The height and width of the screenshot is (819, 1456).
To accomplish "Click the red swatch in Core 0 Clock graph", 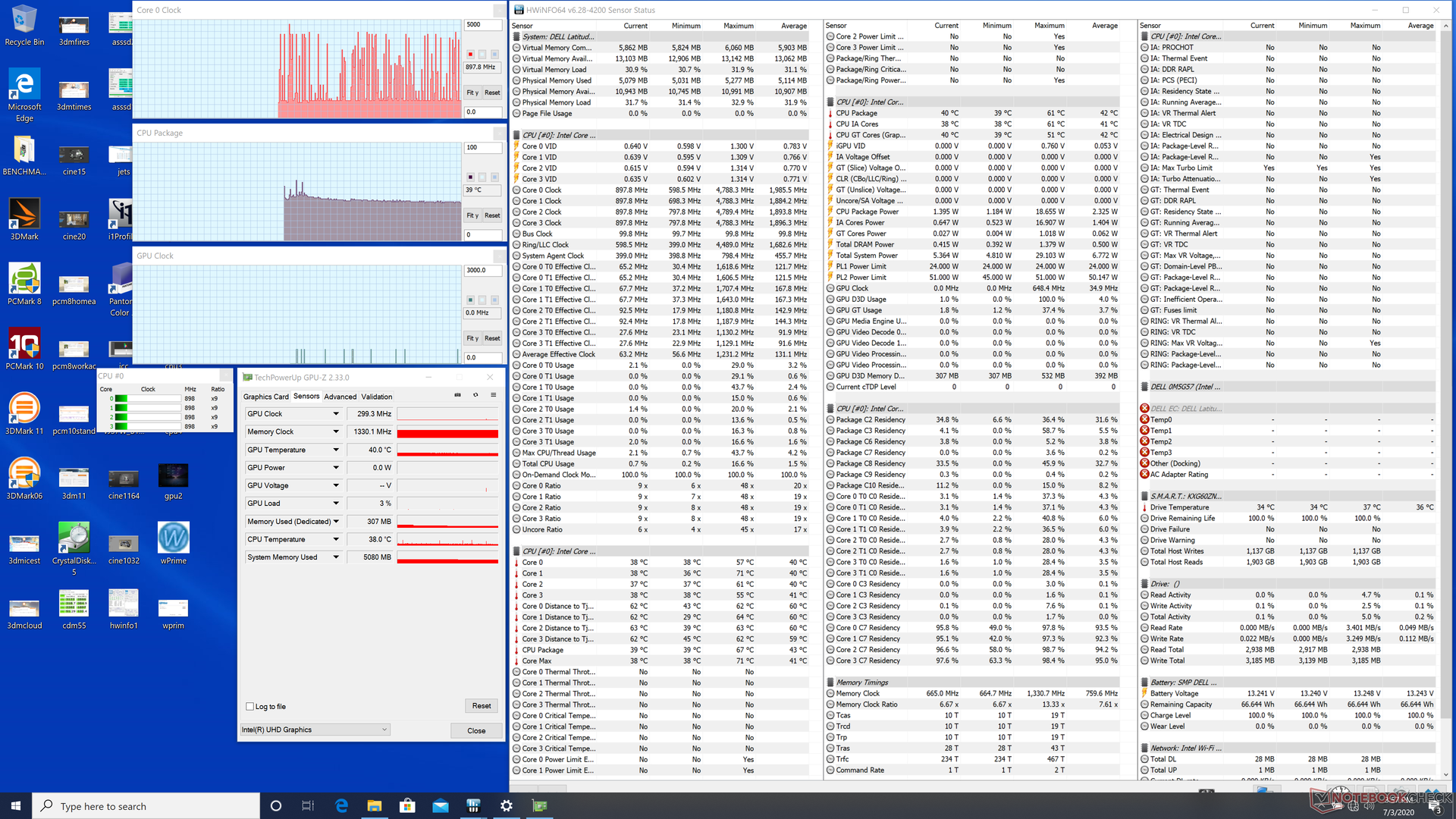I will 470,55.
